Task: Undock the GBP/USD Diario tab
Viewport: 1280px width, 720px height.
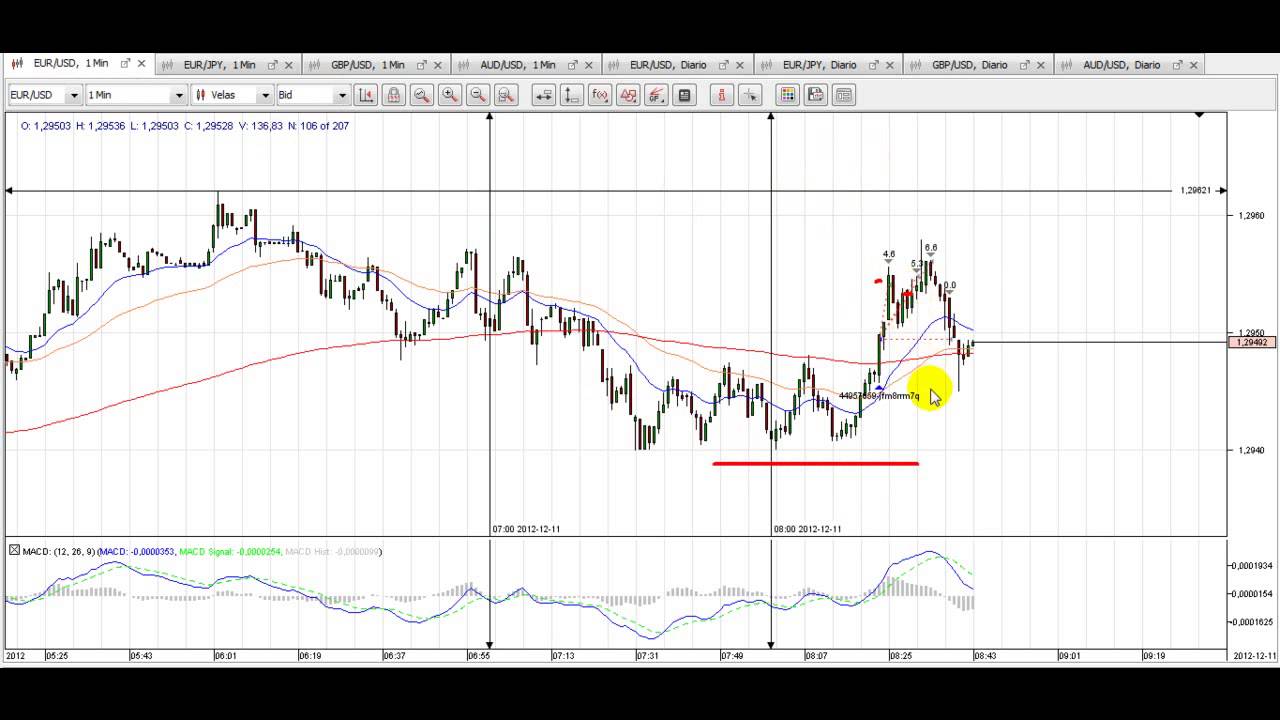Action: click(x=1025, y=65)
